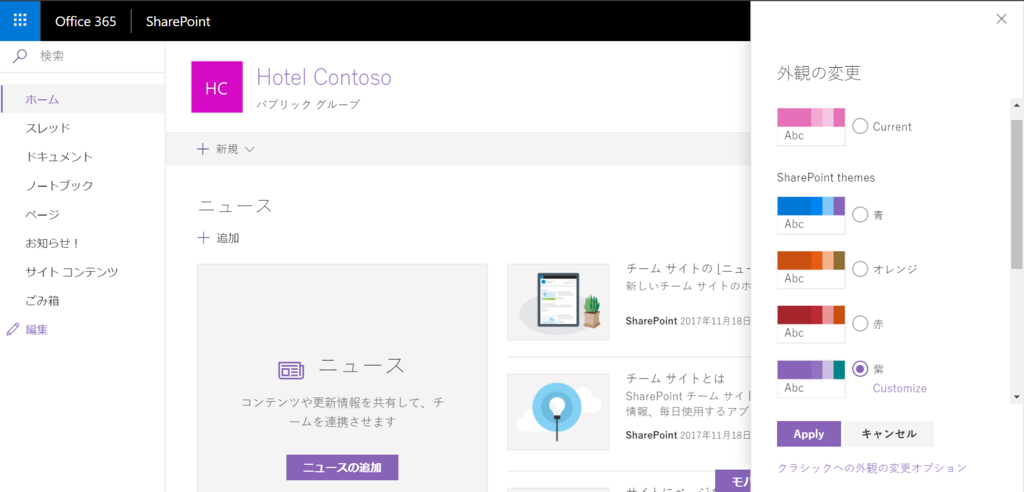Open the Hotel Contoso site title

324,77
